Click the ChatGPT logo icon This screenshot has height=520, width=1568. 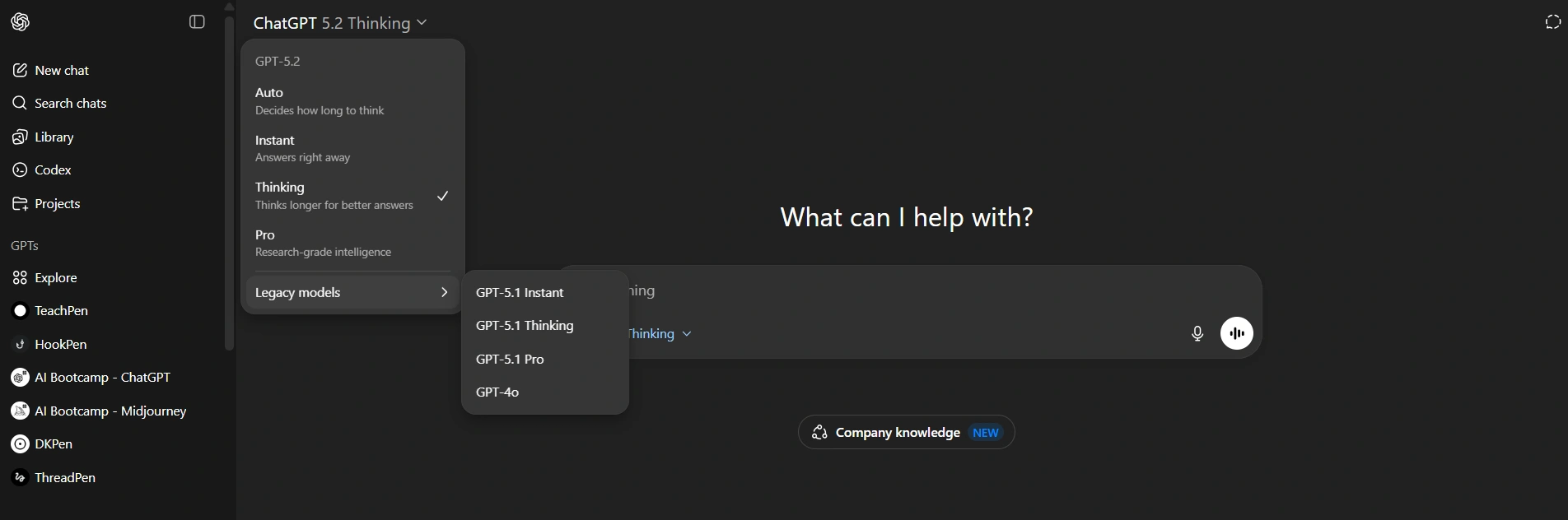coord(21,22)
